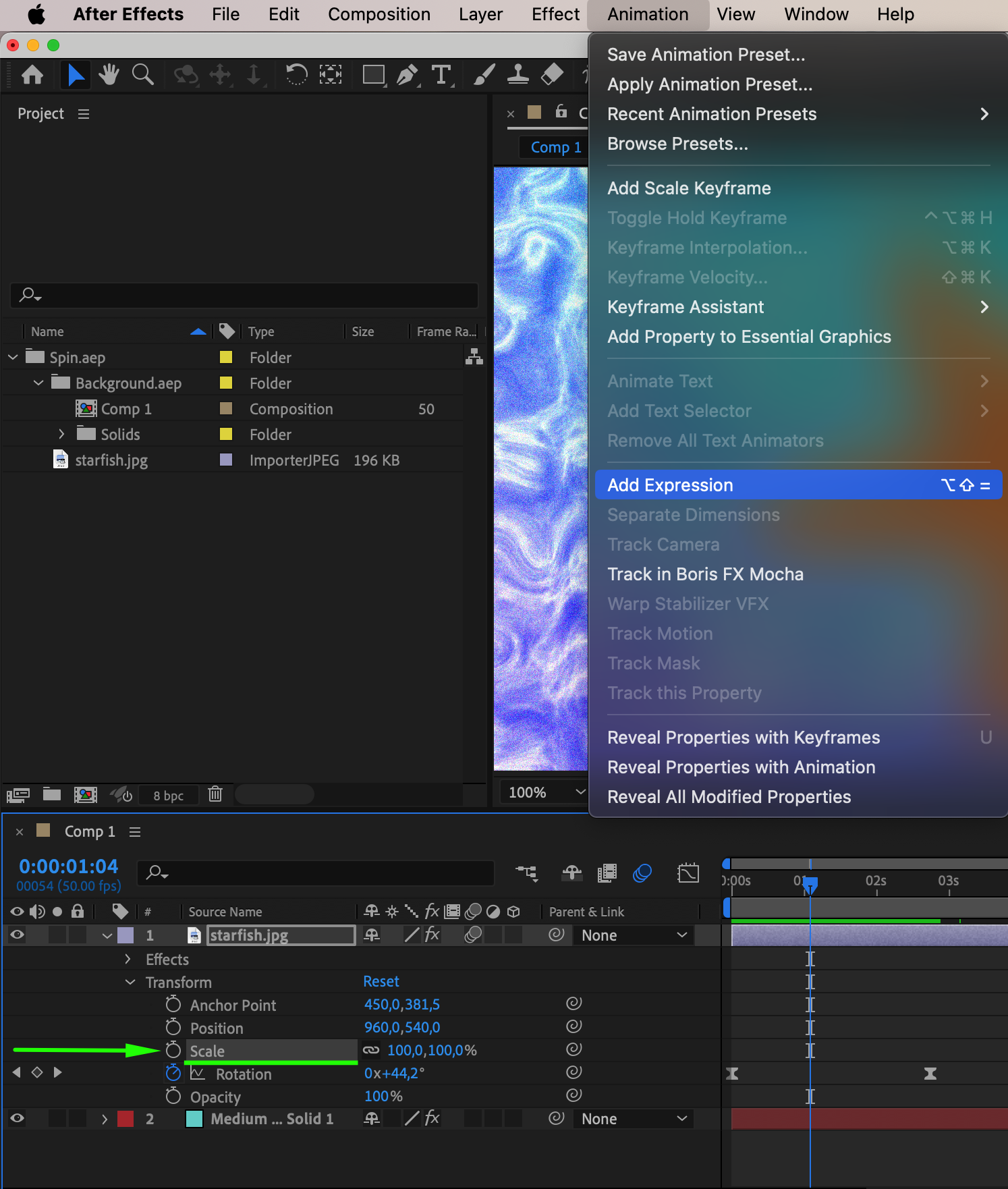Collapse the Transform group

click(x=130, y=982)
